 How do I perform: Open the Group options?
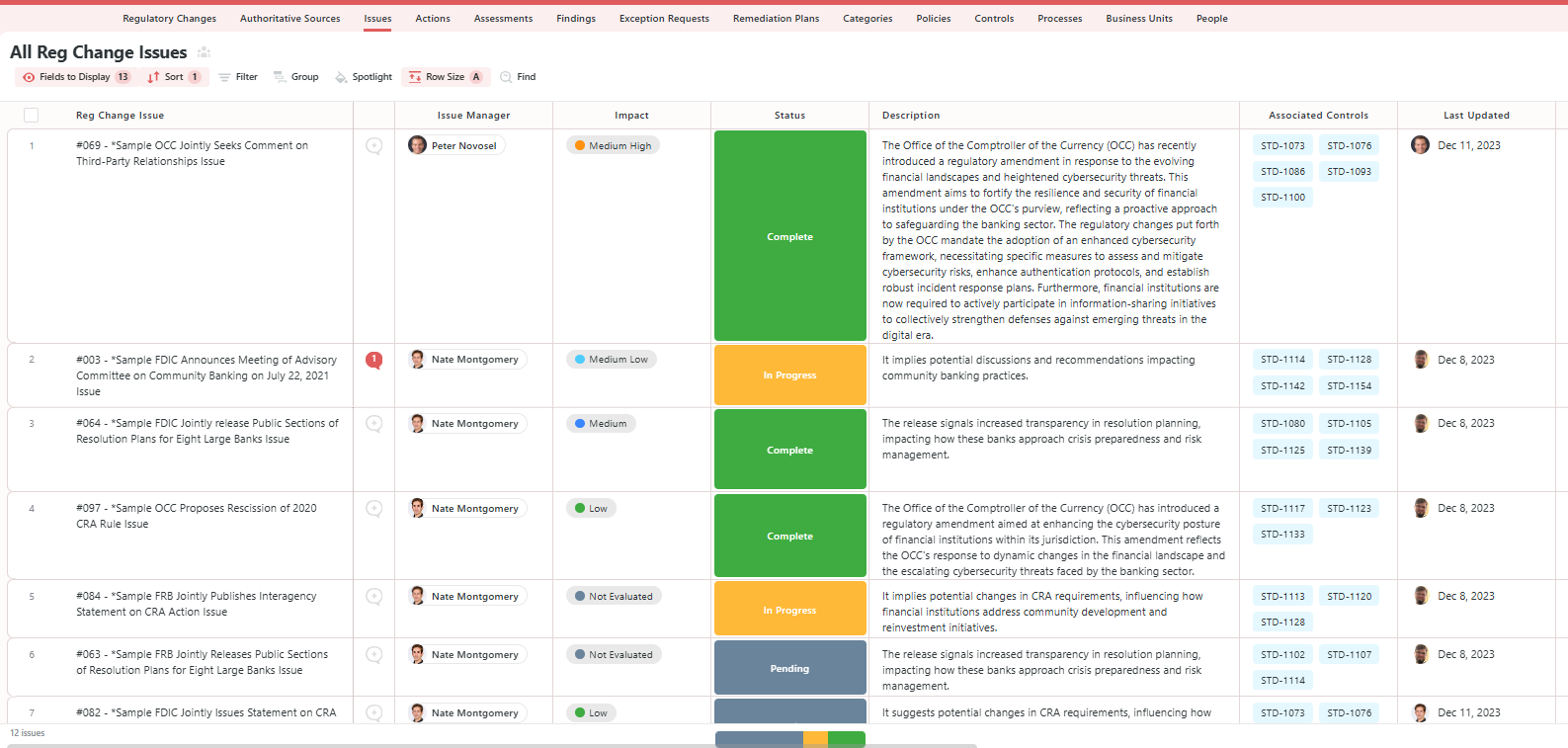(296, 77)
